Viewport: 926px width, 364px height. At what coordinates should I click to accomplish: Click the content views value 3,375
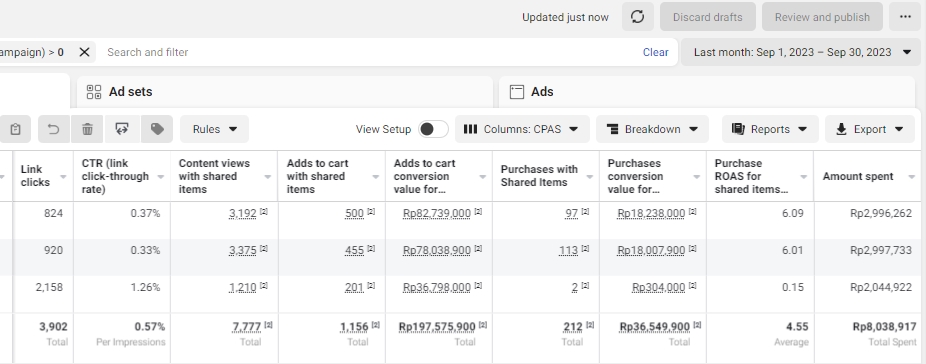click(x=243, y=251)
